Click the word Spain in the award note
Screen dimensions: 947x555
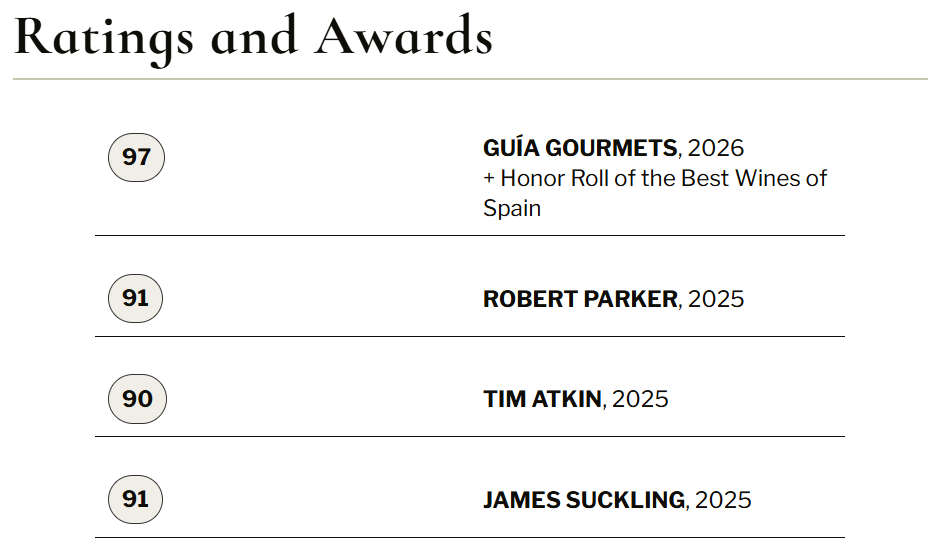click(512, 209)
